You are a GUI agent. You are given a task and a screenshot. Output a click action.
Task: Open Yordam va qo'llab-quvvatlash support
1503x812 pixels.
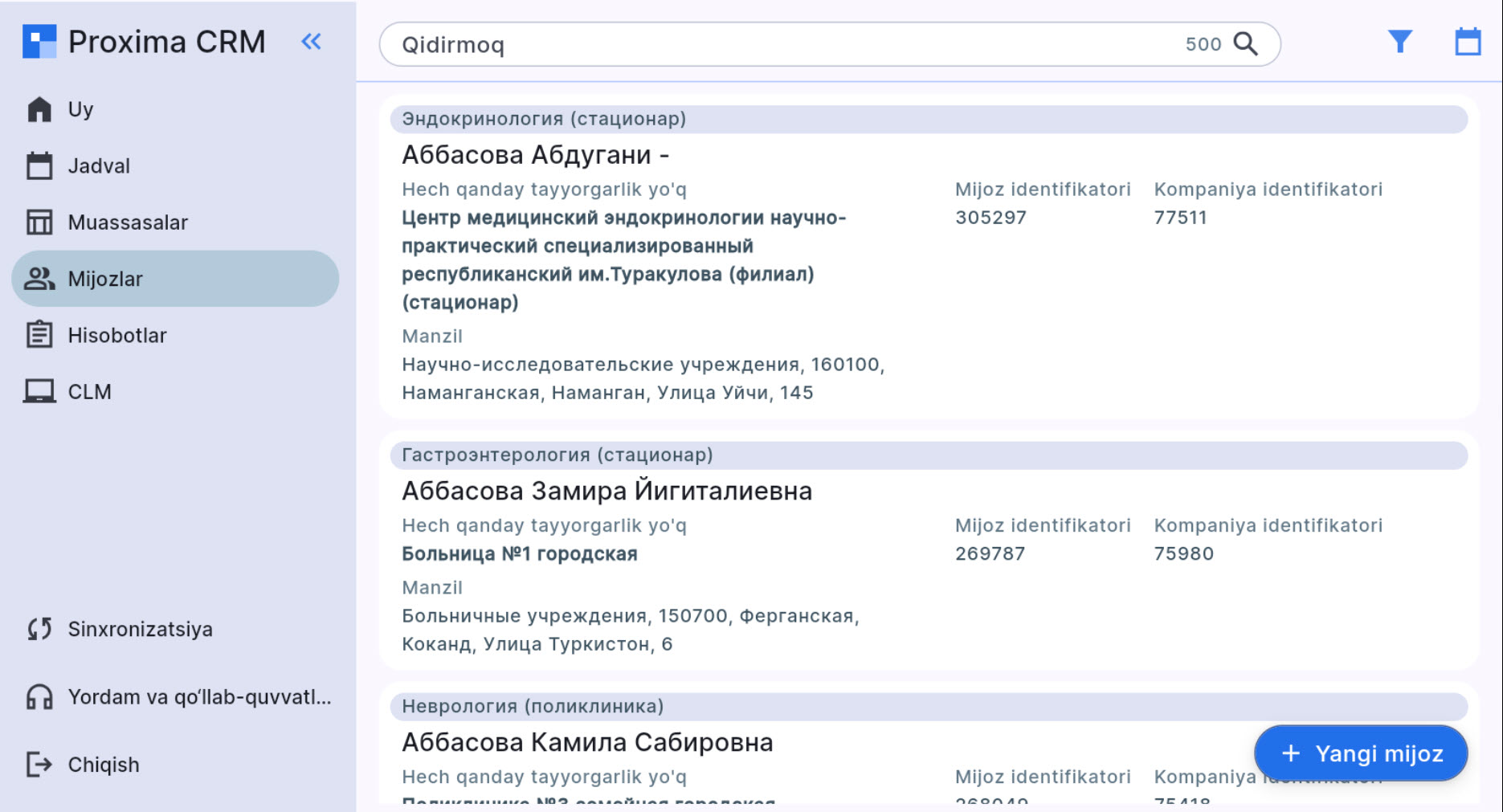coord(198,696)
